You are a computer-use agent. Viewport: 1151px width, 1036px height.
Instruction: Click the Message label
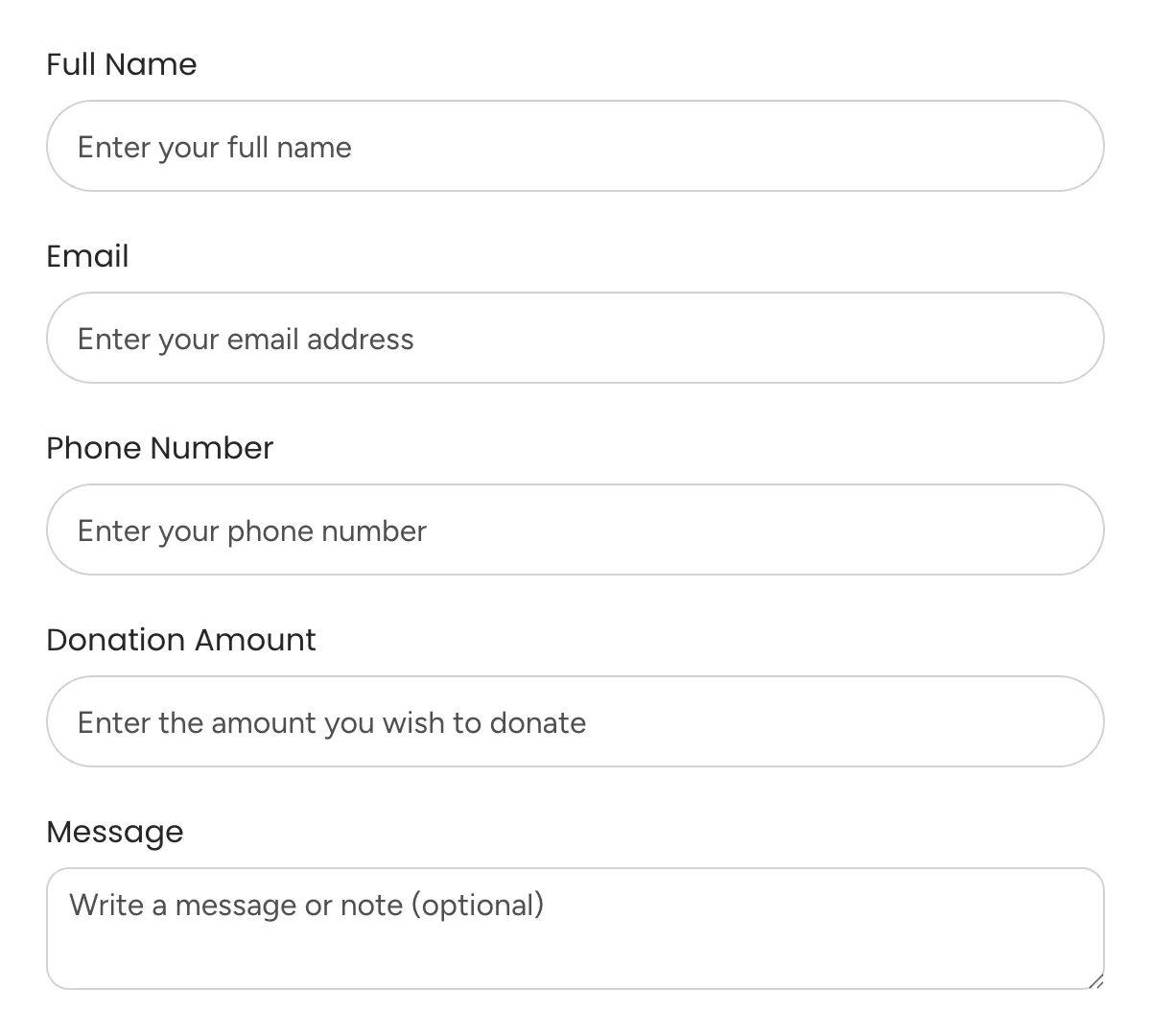tap(115, 831)
